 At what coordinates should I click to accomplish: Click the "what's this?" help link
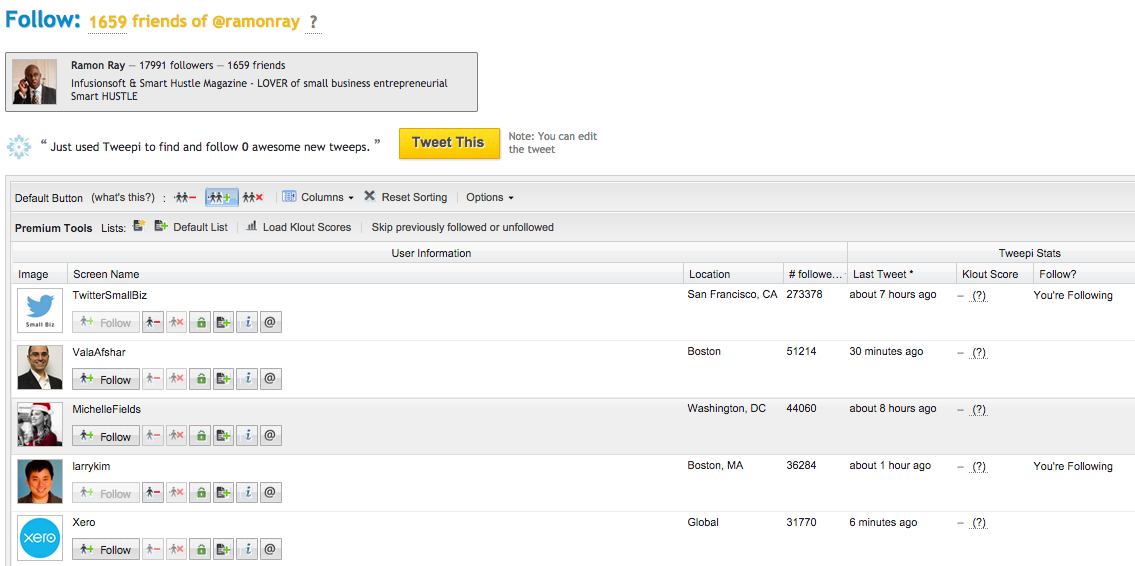(x=123, y=198)
